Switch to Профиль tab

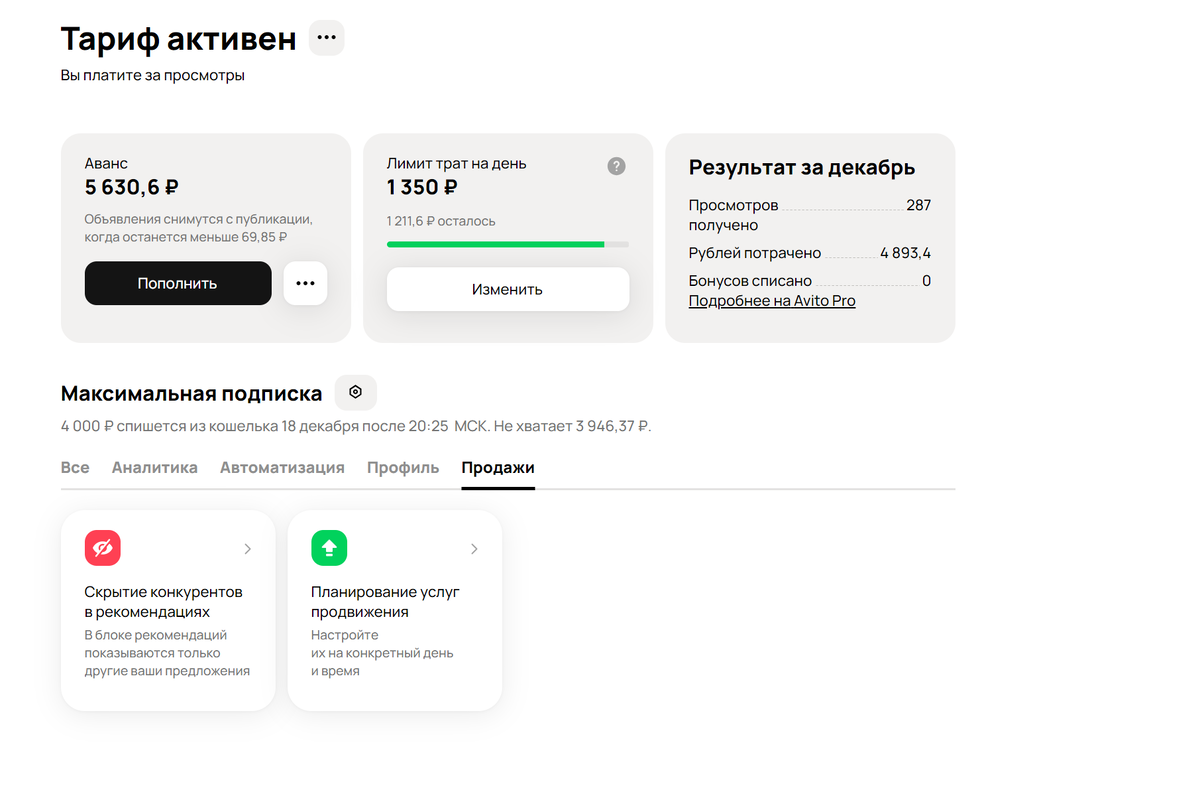click(x=403, y=468)
